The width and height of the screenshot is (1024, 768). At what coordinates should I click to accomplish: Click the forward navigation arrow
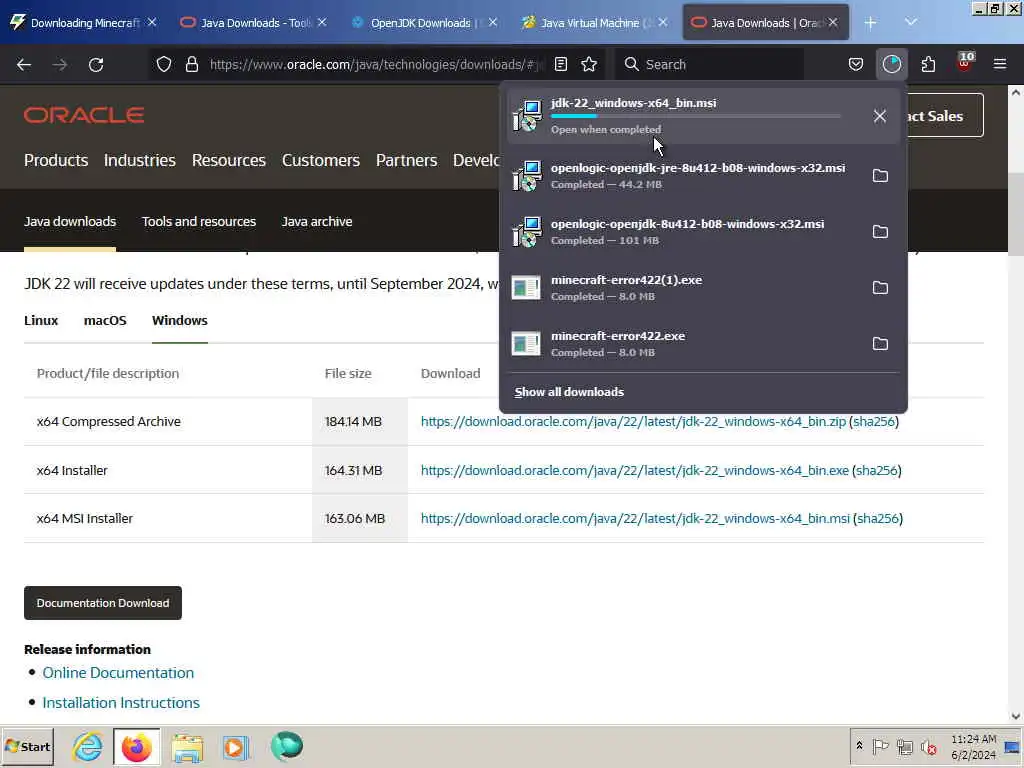60,65
